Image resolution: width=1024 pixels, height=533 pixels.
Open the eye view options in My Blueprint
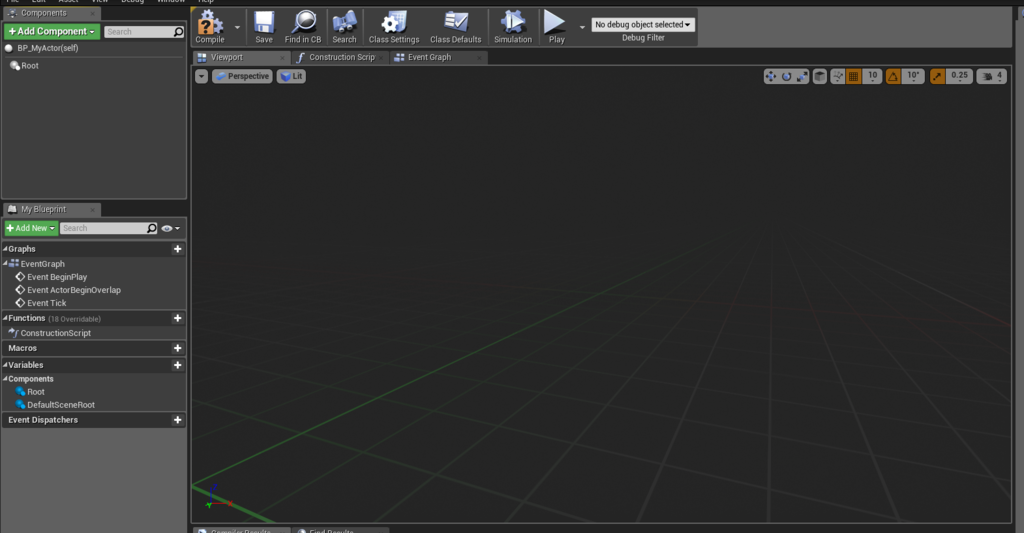pos(170,229)
